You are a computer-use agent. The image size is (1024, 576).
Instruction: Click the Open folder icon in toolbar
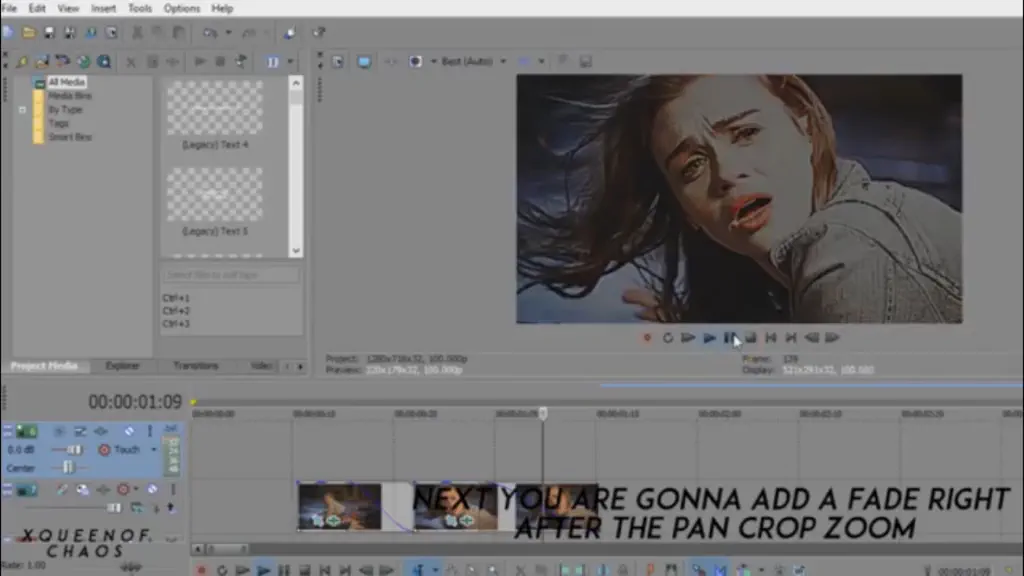tap(29, 32)
